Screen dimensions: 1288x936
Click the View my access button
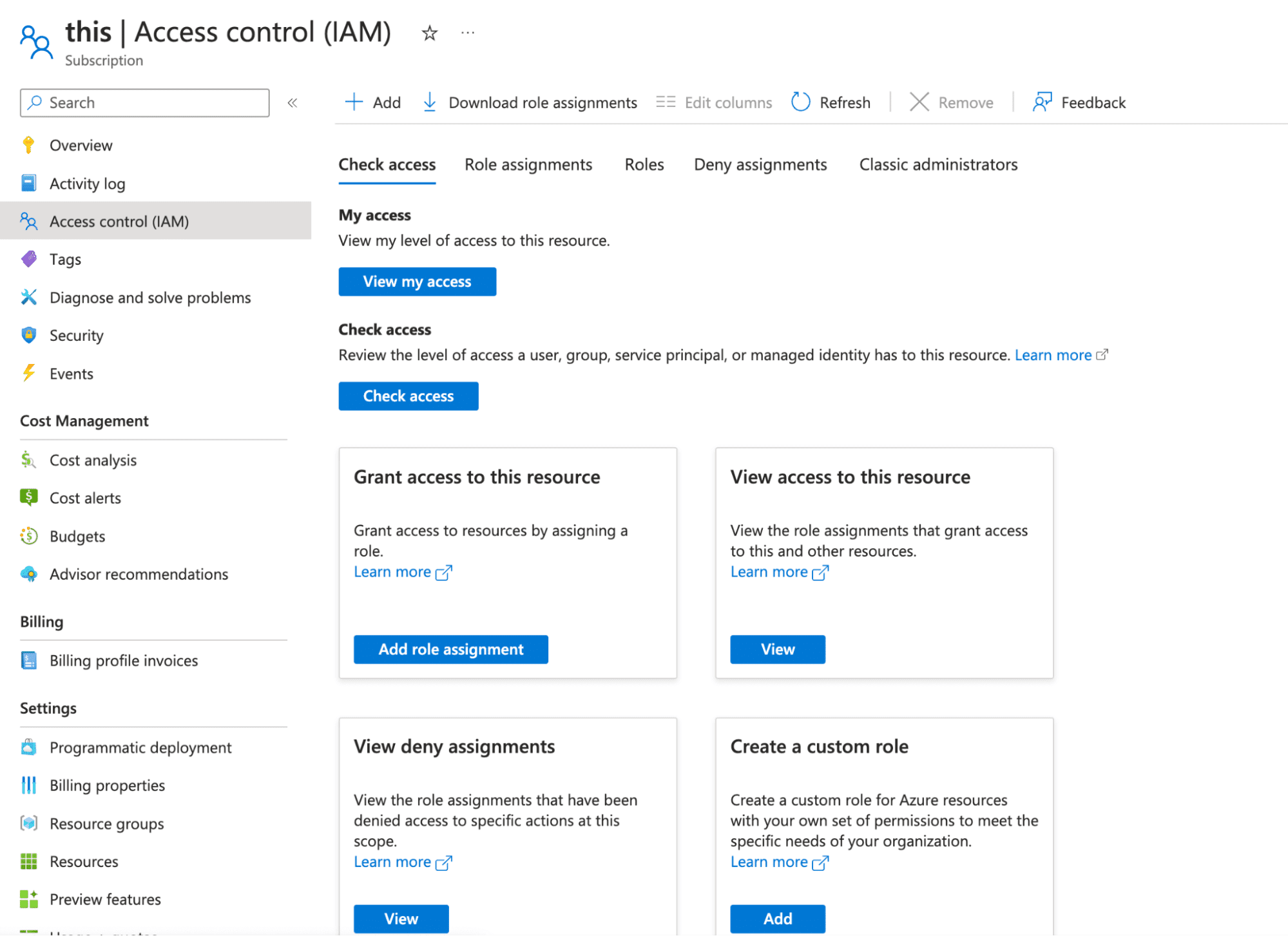tap(418, 282)
